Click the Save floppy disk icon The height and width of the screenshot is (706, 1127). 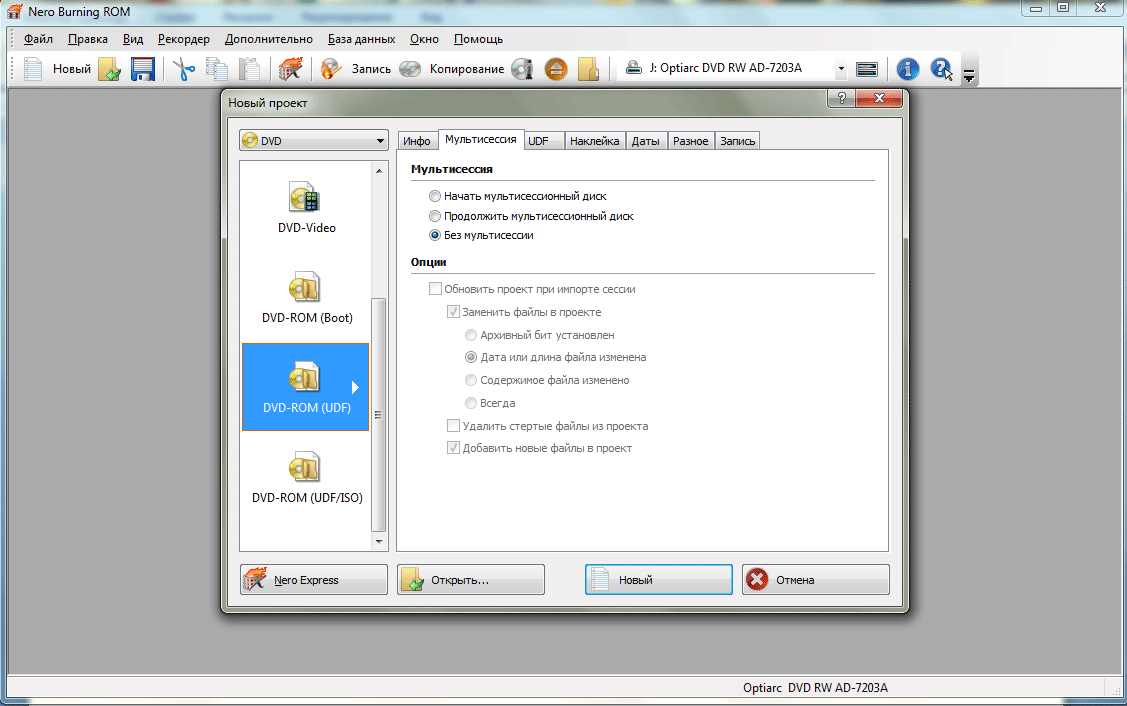click(x=142, y=69)
